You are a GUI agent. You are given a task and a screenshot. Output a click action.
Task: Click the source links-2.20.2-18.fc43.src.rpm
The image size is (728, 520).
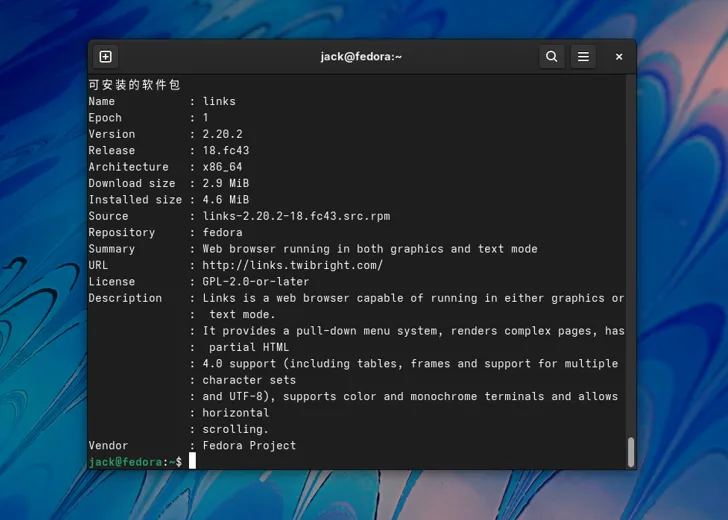(x=296, y=216)
